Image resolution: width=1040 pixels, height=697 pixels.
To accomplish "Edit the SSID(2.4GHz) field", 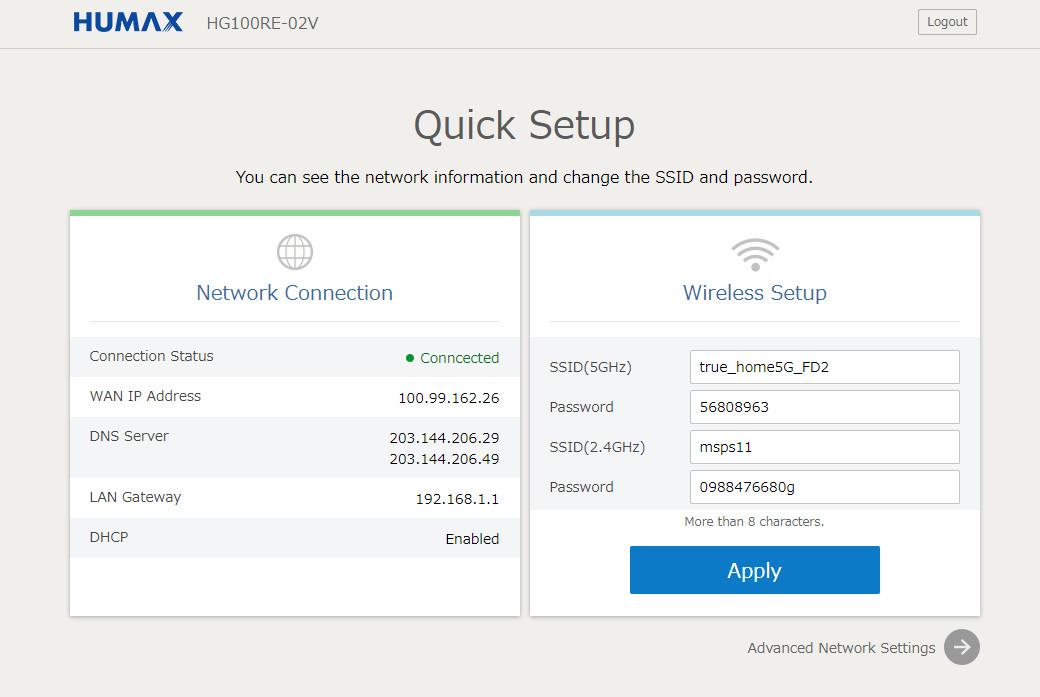I will coord(824,447).
